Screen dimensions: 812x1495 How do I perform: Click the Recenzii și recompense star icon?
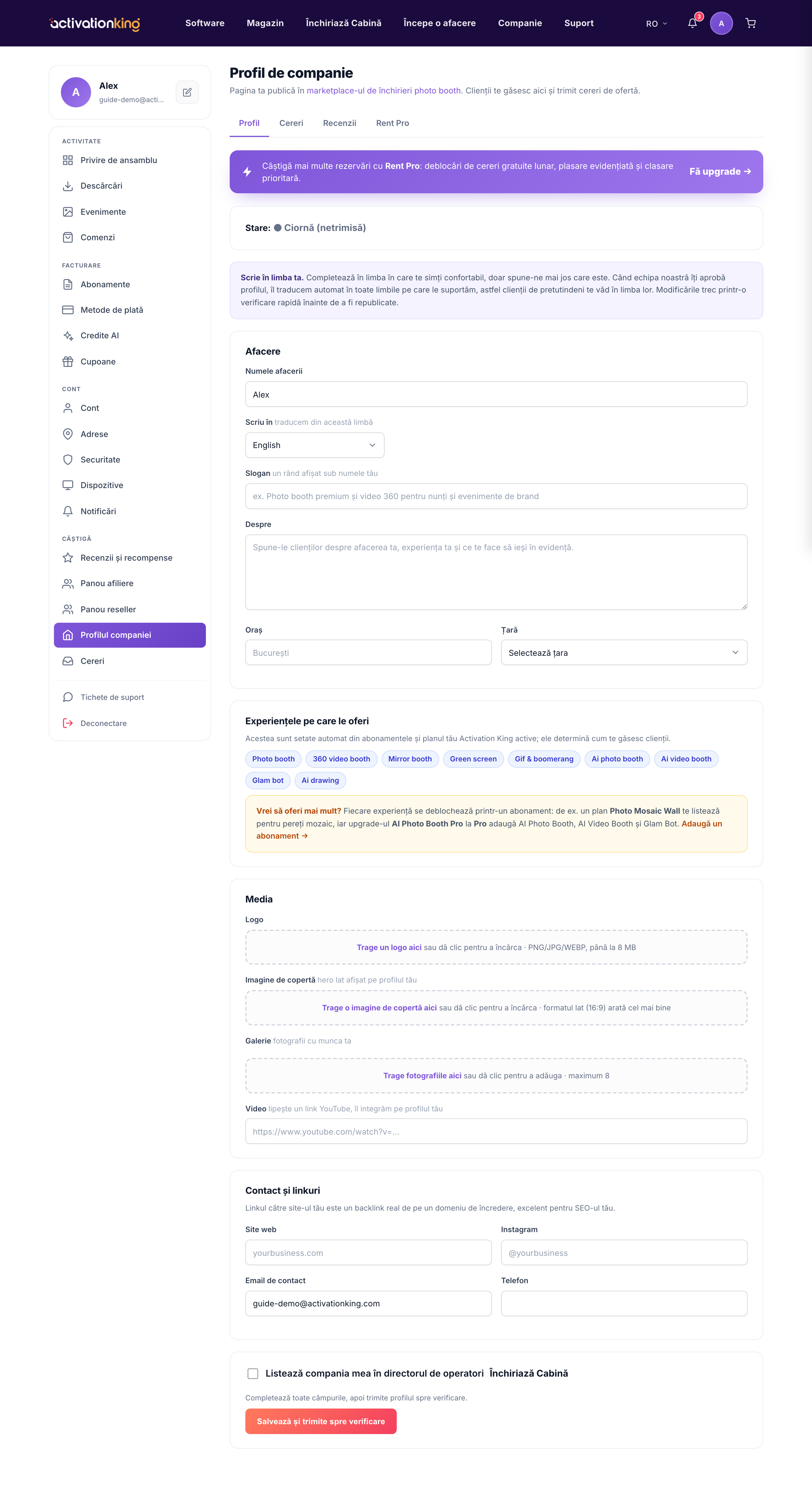click(x=68, y=558)
